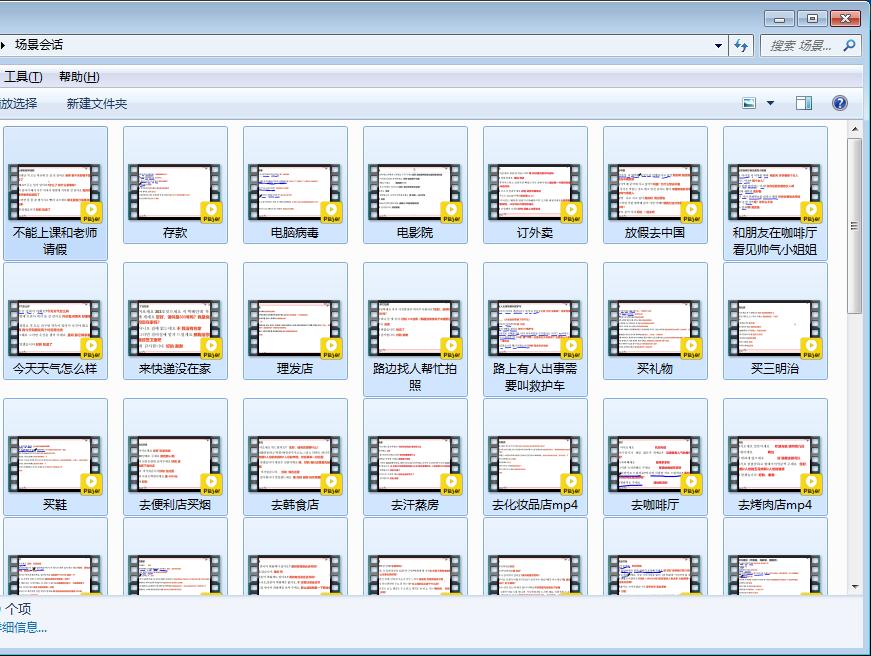871x656 pixels.
Task: Click the 买礼物 file name label
Action: coord(655,369)
